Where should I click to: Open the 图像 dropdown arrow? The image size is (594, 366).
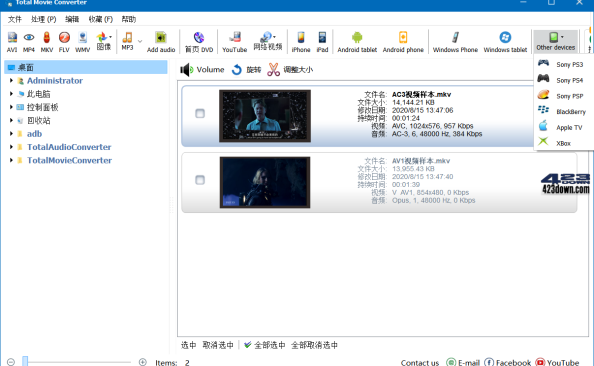coord(110,37)
